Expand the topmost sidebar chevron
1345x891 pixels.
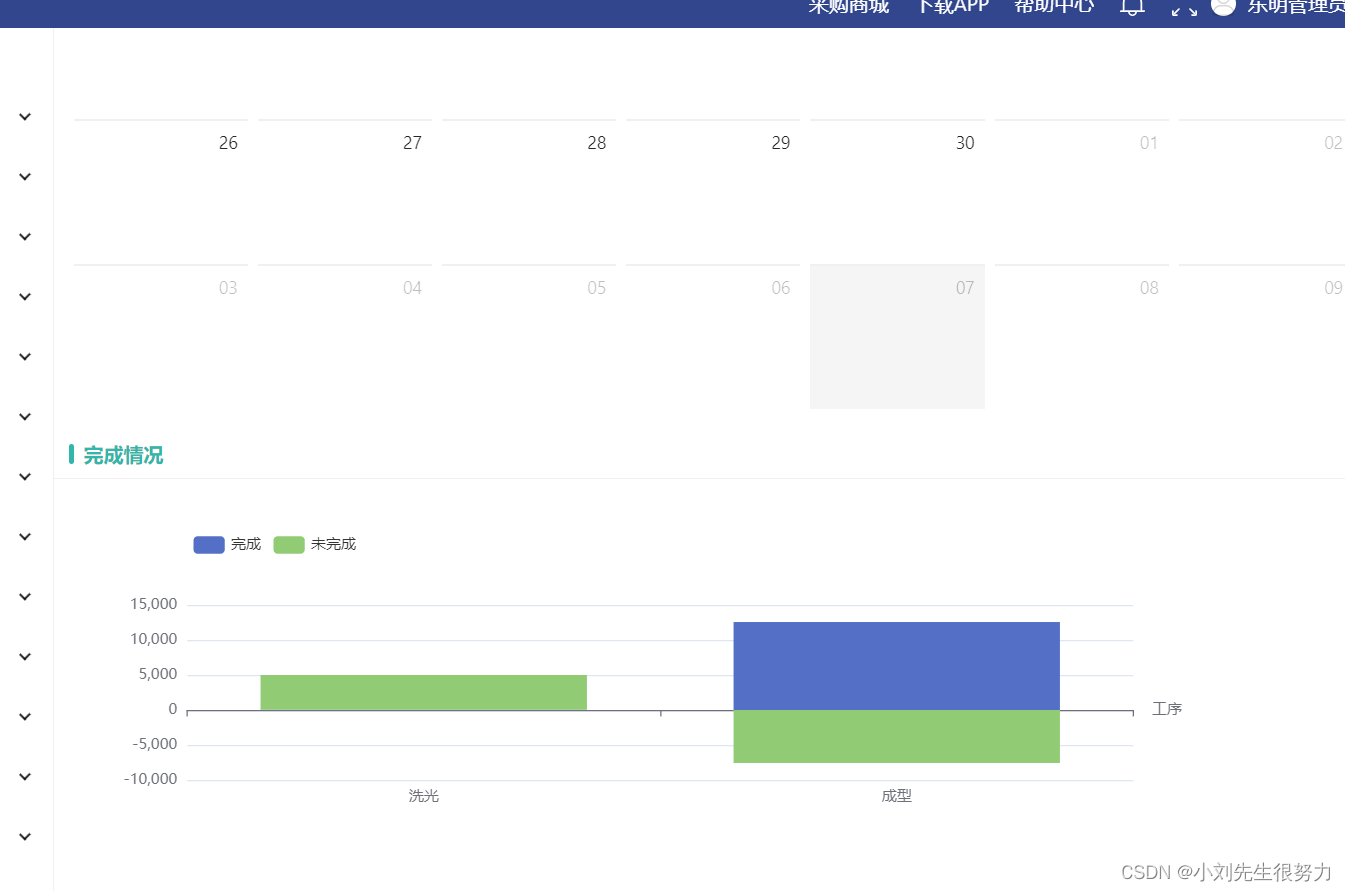coord(25,117)
